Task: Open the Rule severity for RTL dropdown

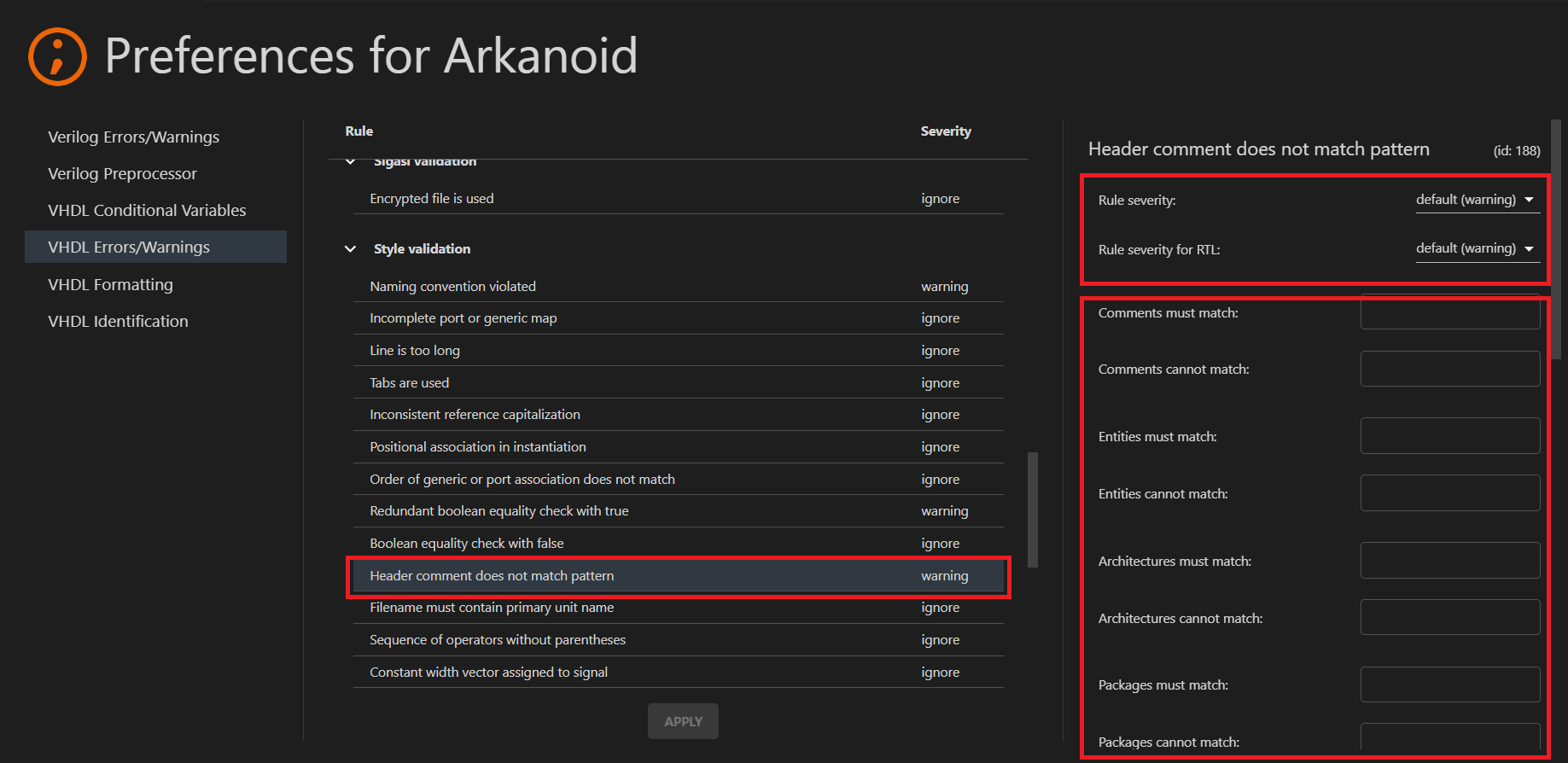Action: tap(1477, 249)
